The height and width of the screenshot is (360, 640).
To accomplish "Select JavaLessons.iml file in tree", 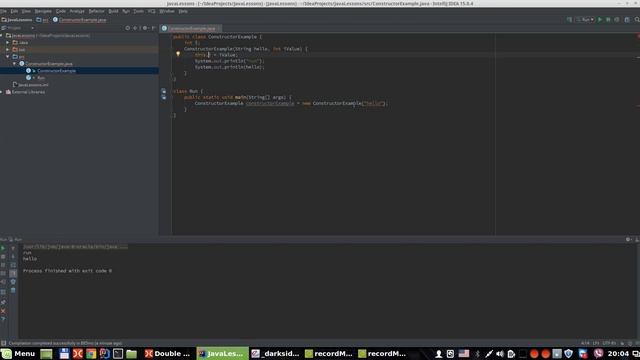I will 33,84.
